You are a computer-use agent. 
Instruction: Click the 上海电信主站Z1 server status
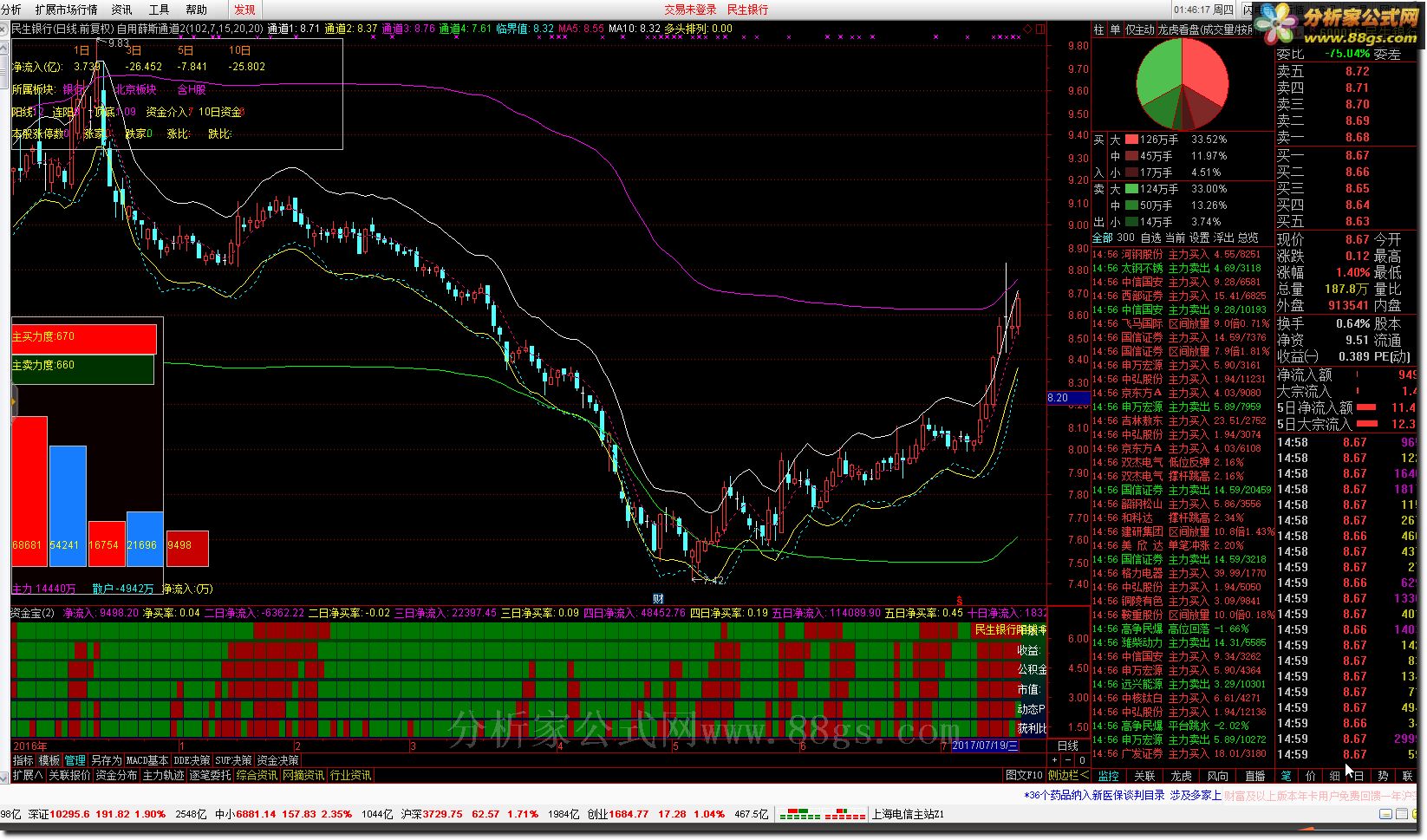click(908, 814)
